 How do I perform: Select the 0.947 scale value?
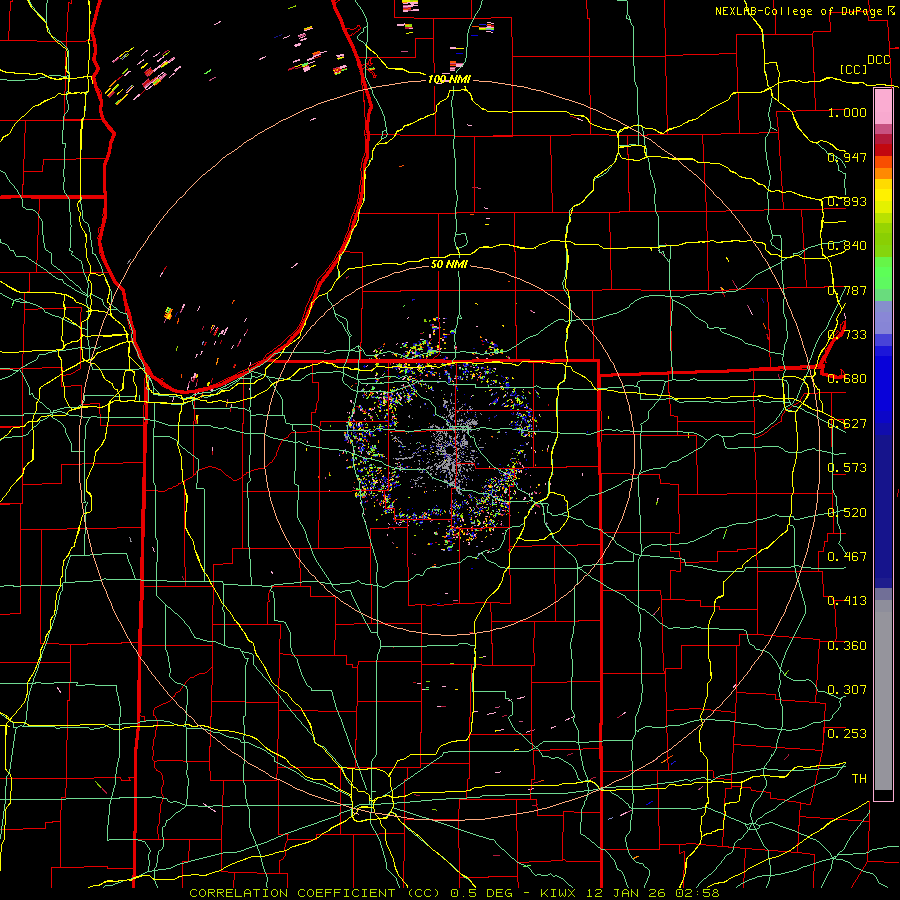[847, 157]
